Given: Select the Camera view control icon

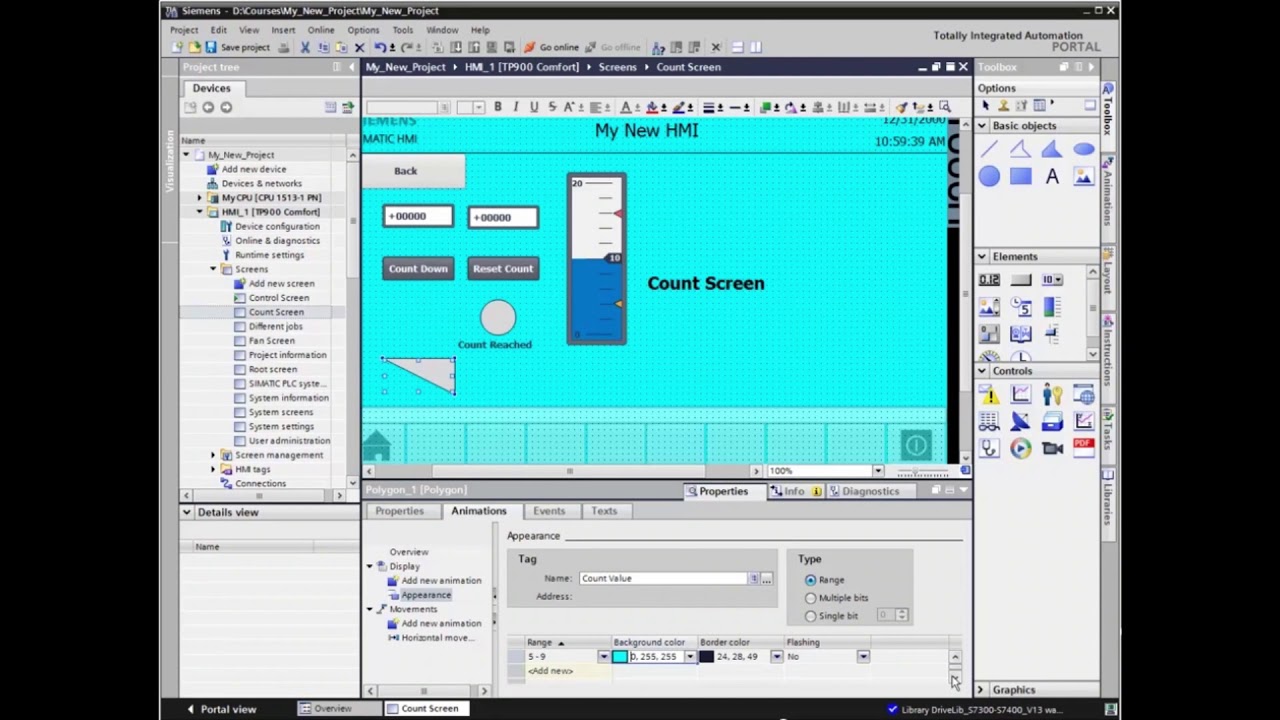Looking at the screenshot, I should [x=1051, y=449].
